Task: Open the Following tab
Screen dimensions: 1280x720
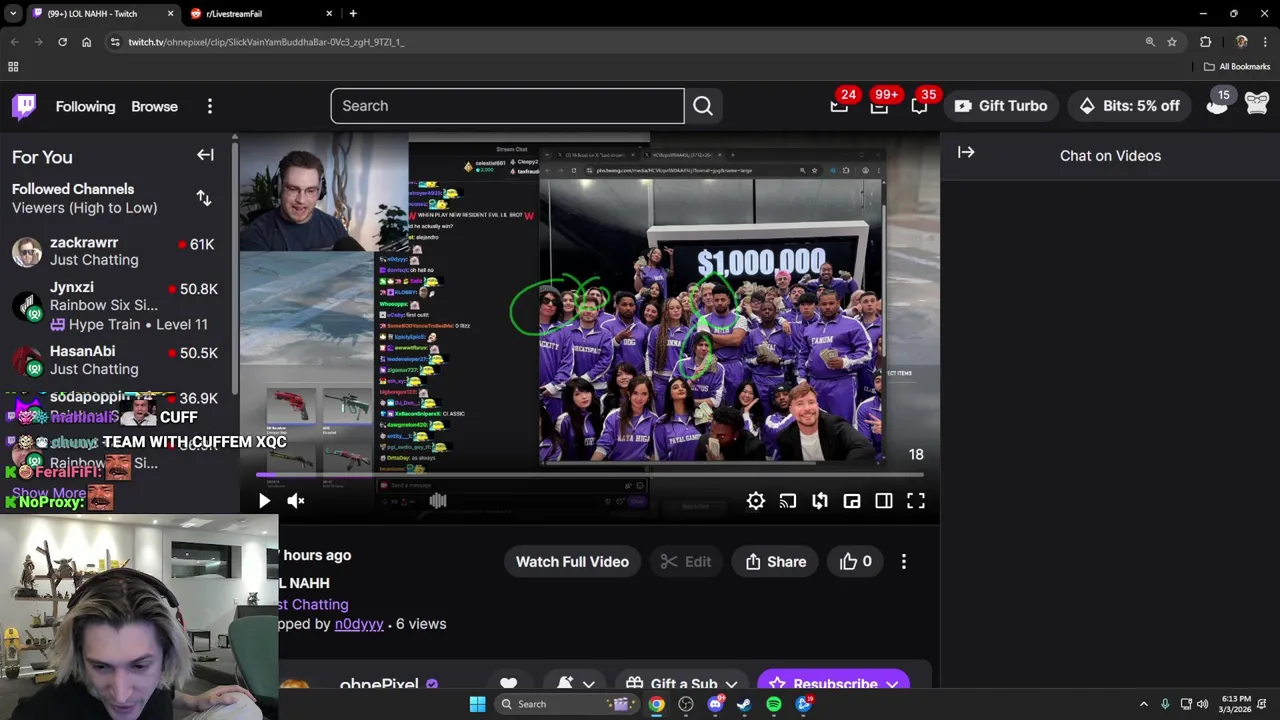Action: click(85, 106)
